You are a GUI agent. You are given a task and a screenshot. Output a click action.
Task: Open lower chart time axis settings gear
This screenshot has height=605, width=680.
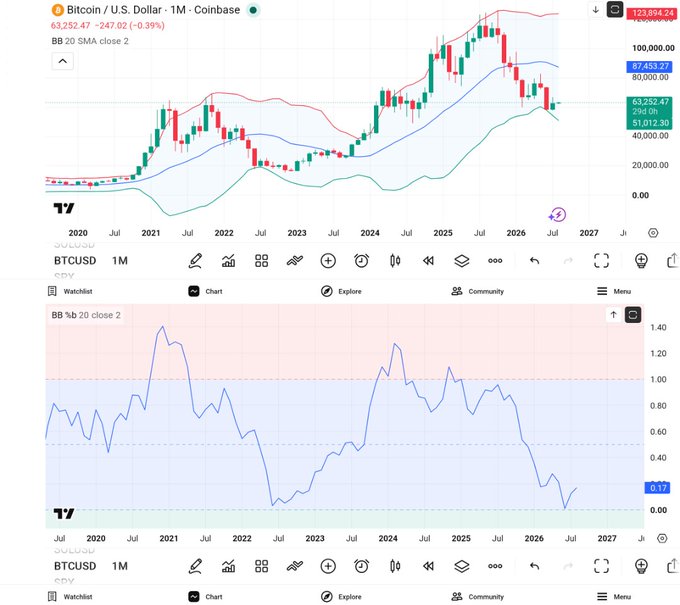point(662,538)
